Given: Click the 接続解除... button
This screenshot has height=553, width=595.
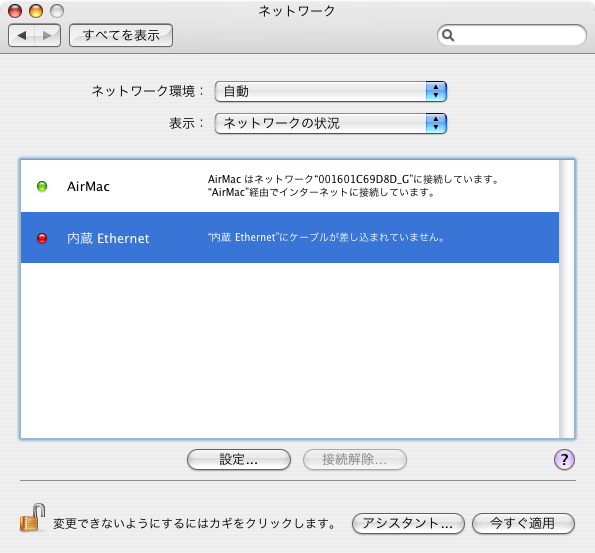Looking at the screenshot, I should [x=355, y=460].
